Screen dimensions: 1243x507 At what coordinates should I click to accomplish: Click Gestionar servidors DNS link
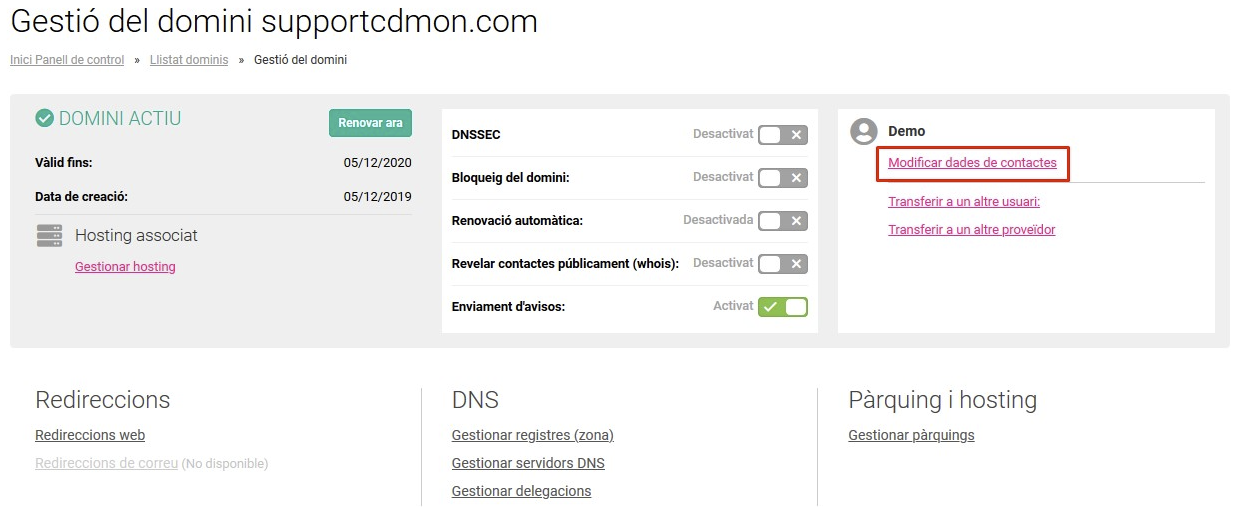click(x=528, y=463)
